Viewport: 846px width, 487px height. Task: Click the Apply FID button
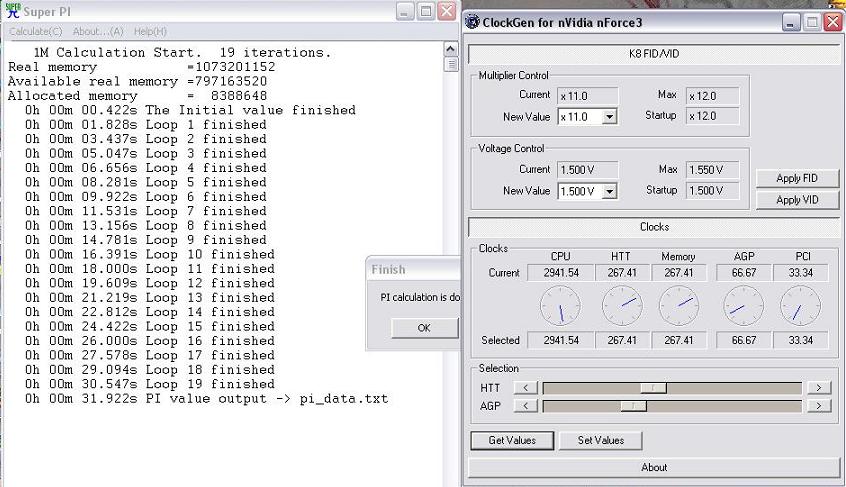pos(797,179)
